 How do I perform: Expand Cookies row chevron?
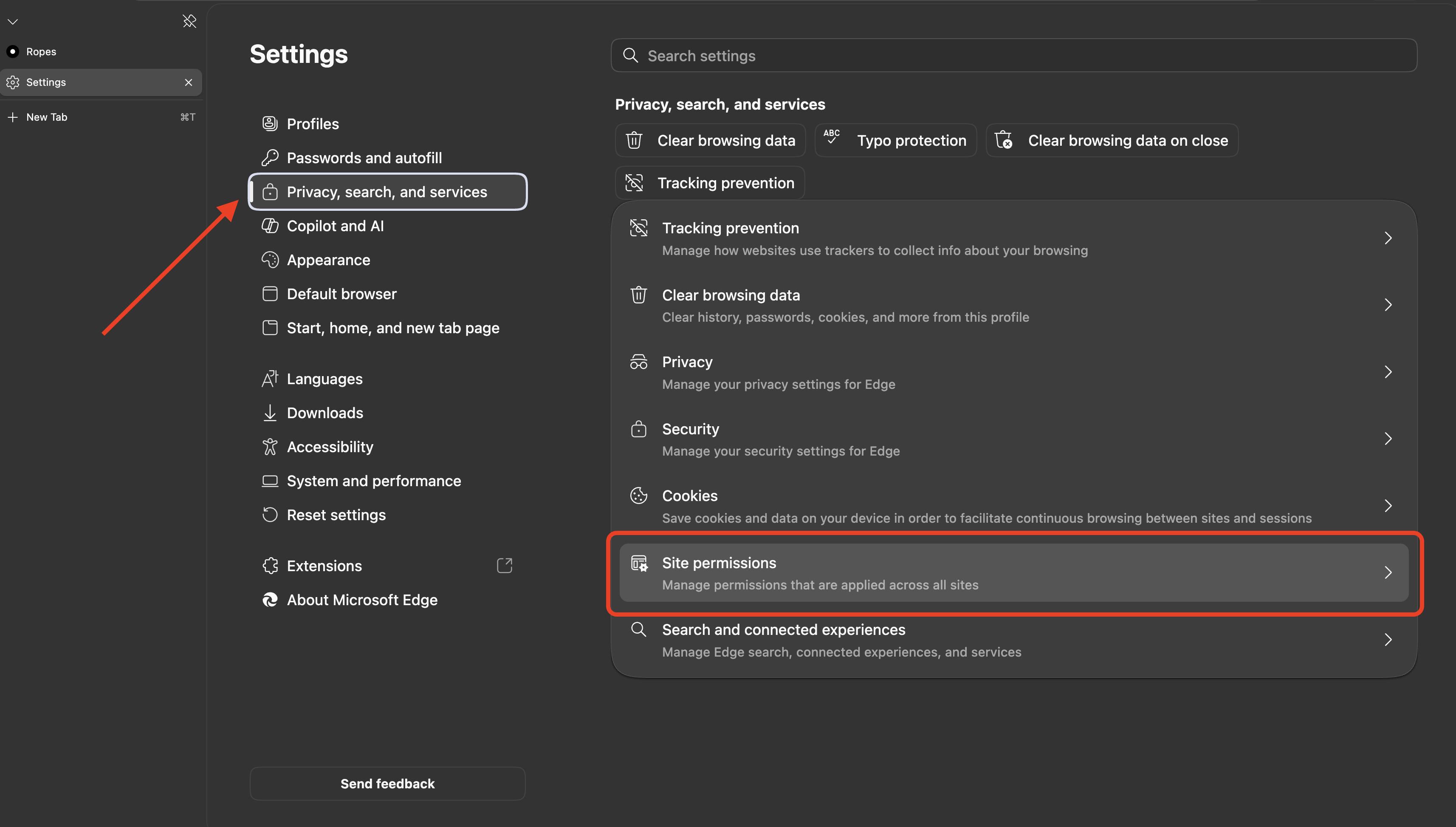(1388, 506)
